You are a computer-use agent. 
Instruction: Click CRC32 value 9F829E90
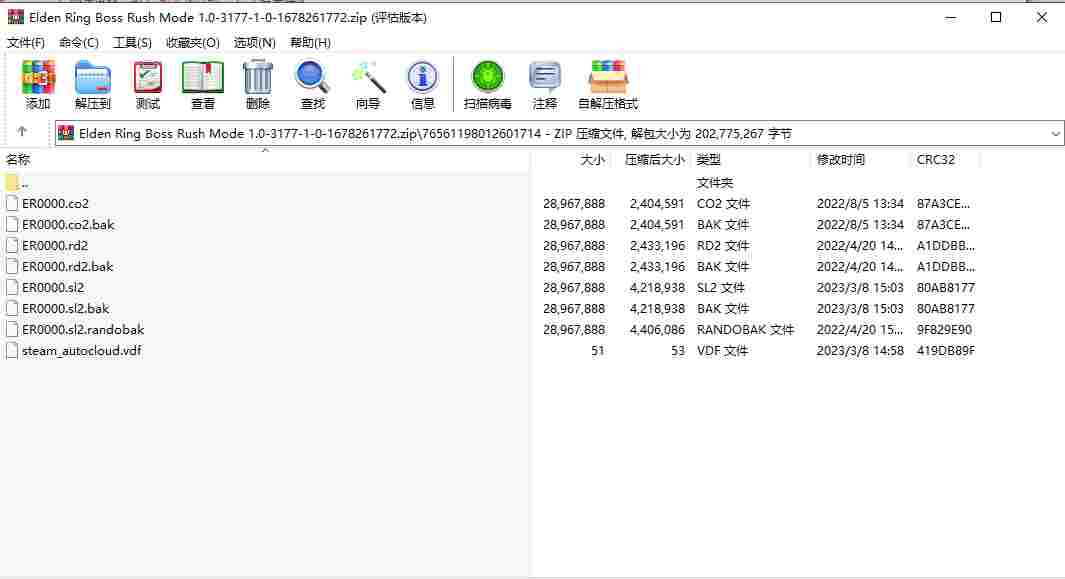(x=944, y=330)
